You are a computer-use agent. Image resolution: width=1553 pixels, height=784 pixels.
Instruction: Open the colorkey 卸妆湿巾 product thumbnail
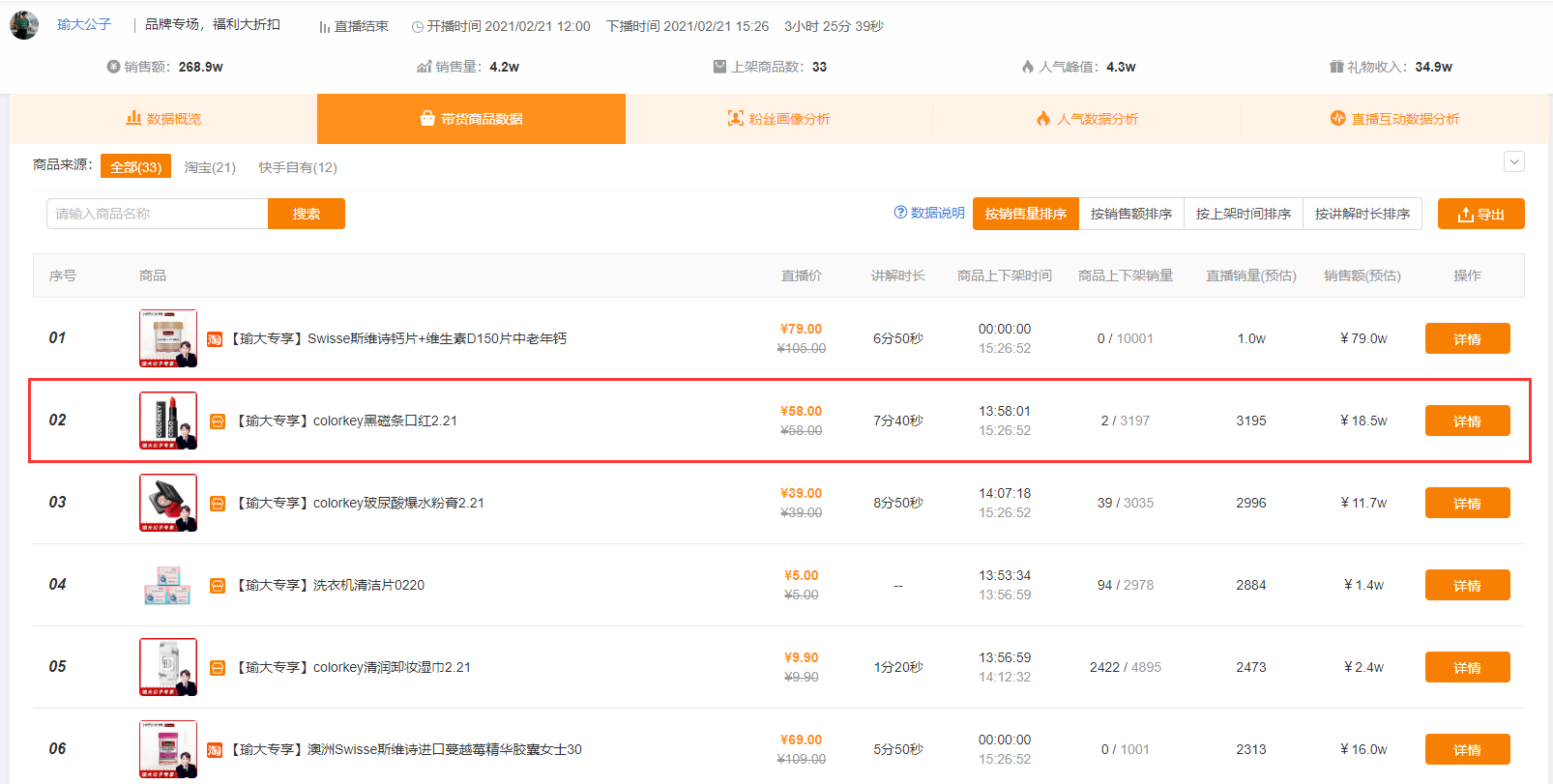pyautogui.click(x=168, y=667)
